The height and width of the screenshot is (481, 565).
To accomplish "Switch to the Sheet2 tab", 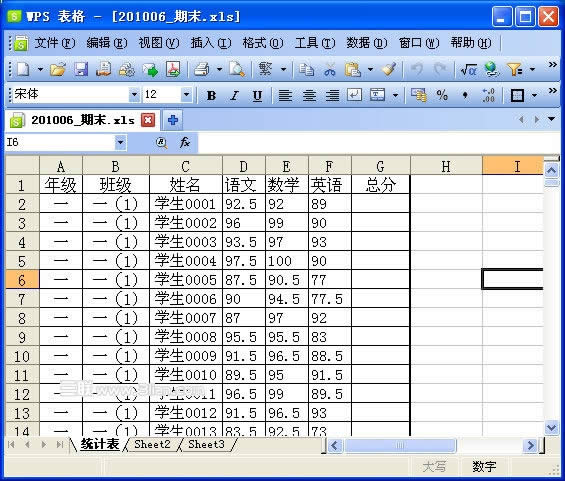I will 152,444.
